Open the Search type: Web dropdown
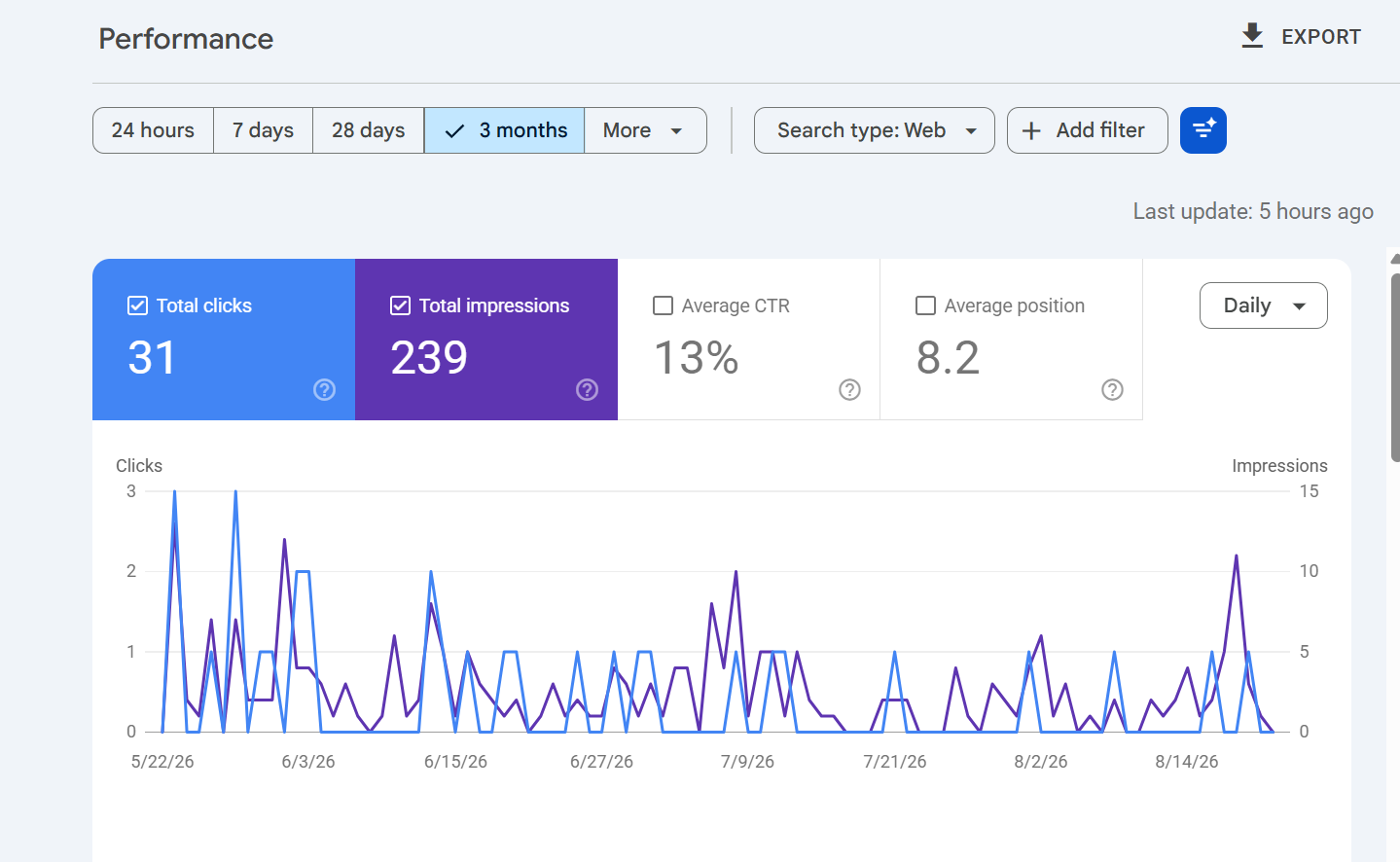1400x862 pixels. 874,130
